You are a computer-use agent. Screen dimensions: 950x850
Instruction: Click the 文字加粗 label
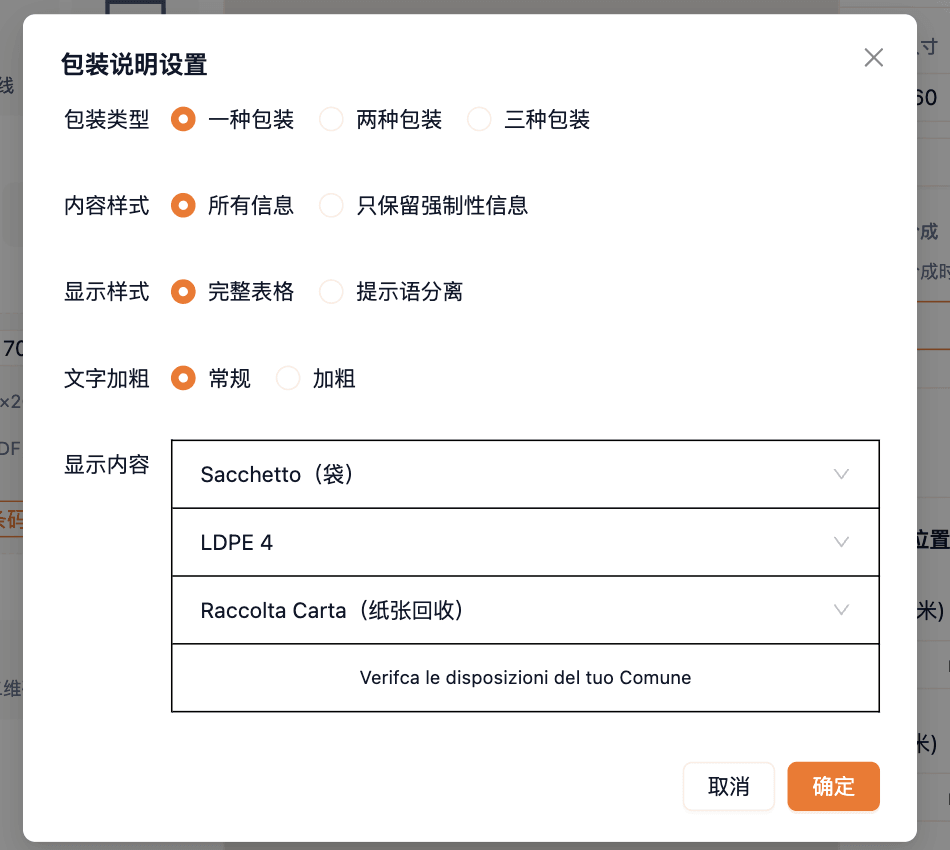tap(107, 378)
